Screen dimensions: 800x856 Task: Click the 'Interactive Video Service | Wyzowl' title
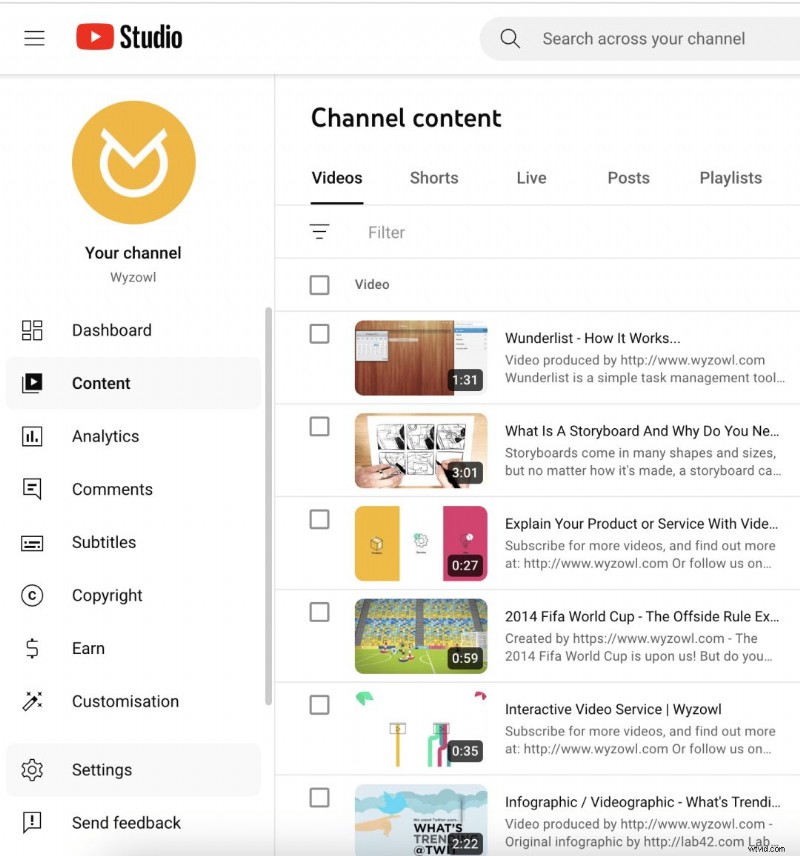click(x=613, y=710)
